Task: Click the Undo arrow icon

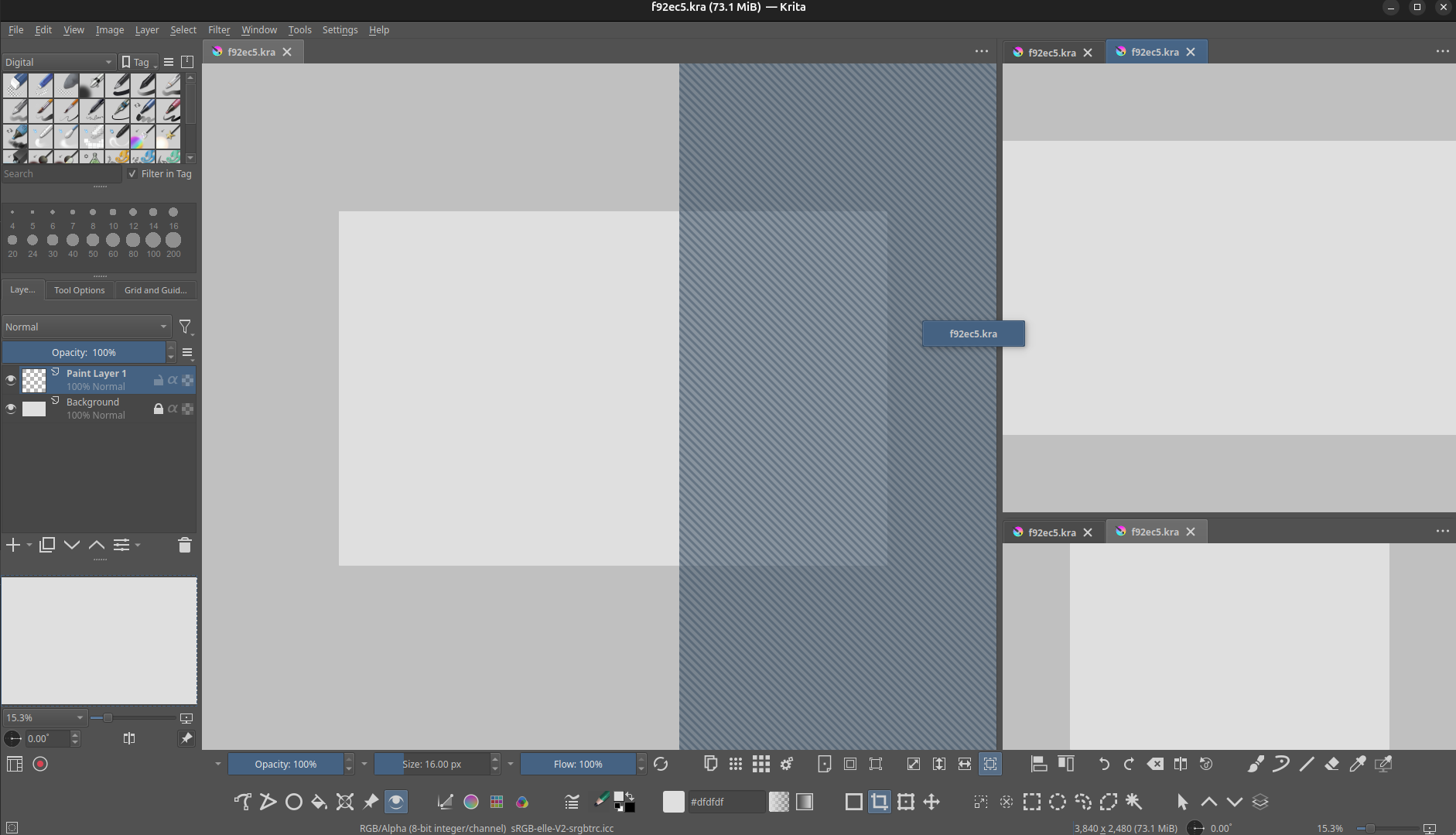Action: click(1103, 764)
